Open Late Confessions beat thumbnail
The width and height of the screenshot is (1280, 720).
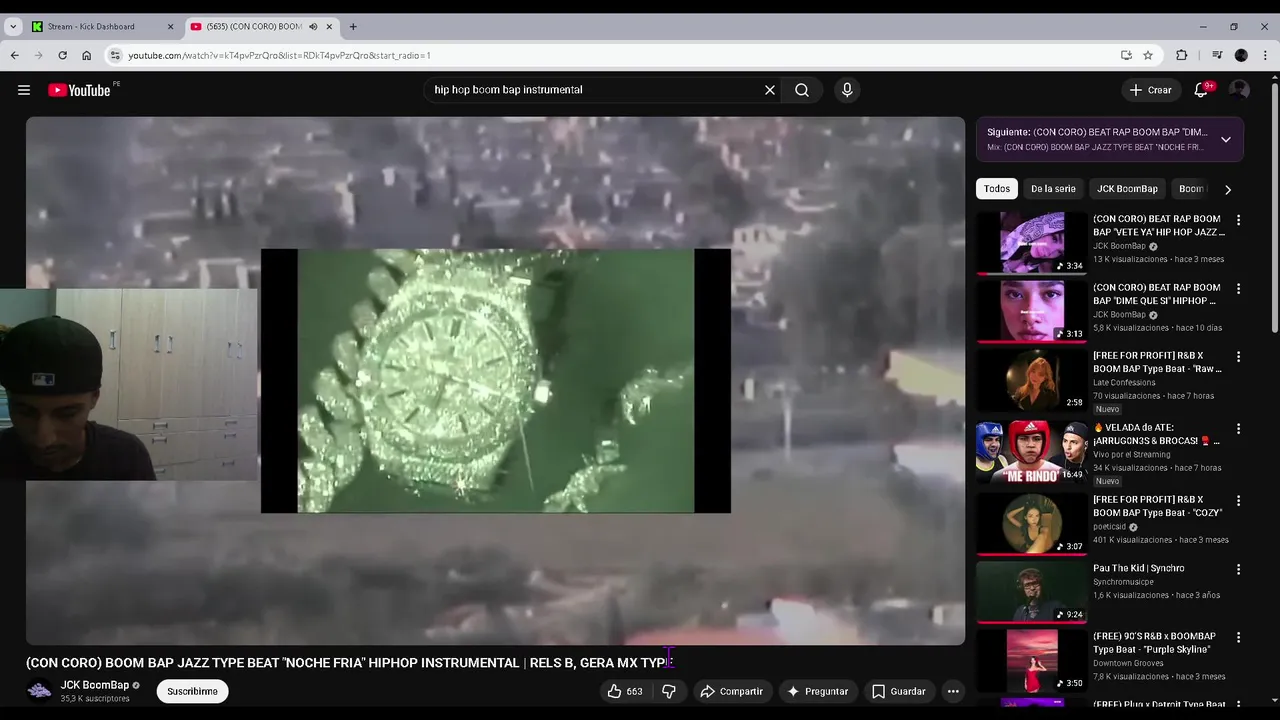click(x=1032, y=379)
